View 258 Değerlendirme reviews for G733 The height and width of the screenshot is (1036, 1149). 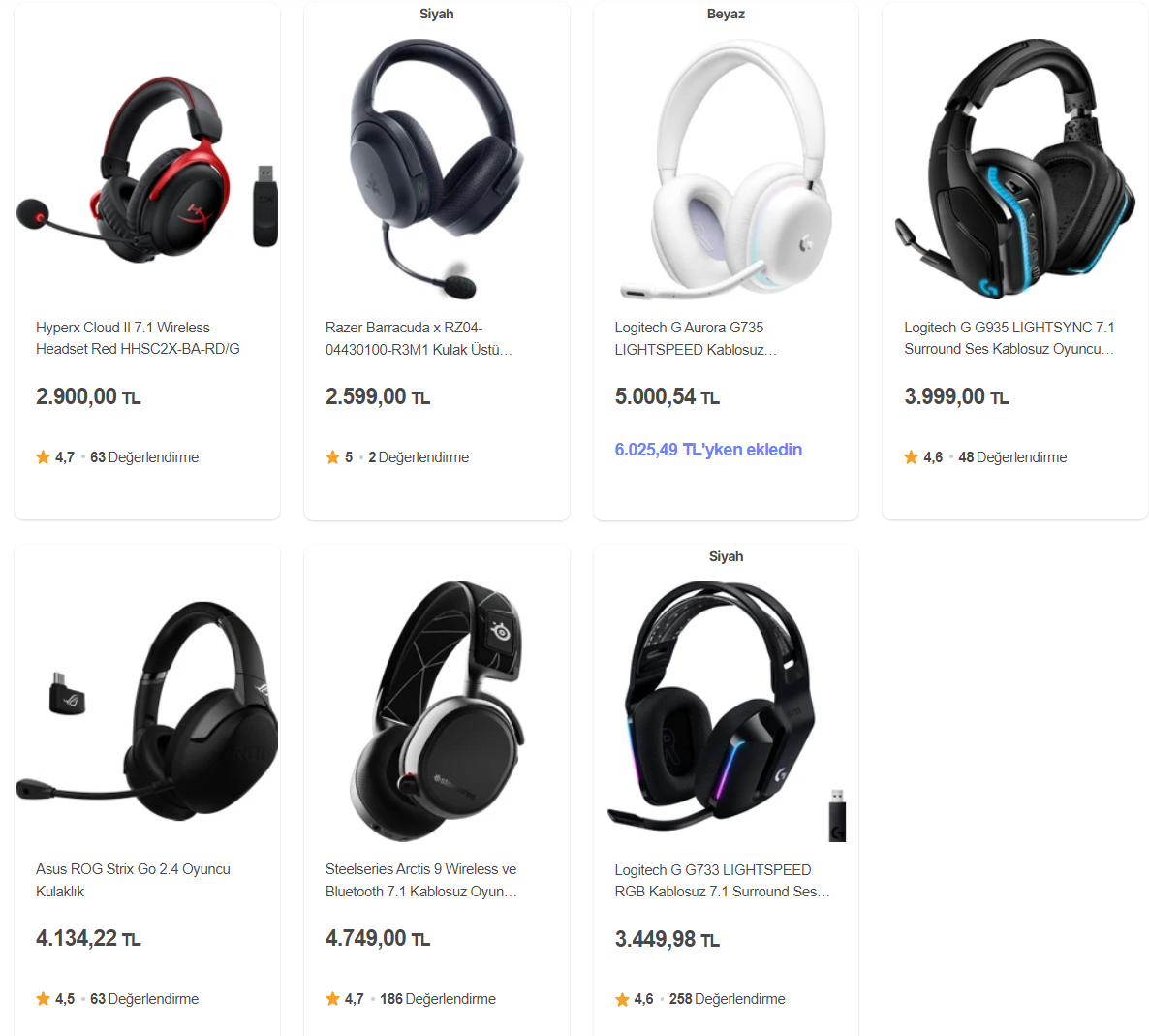(x=727, y=999)
